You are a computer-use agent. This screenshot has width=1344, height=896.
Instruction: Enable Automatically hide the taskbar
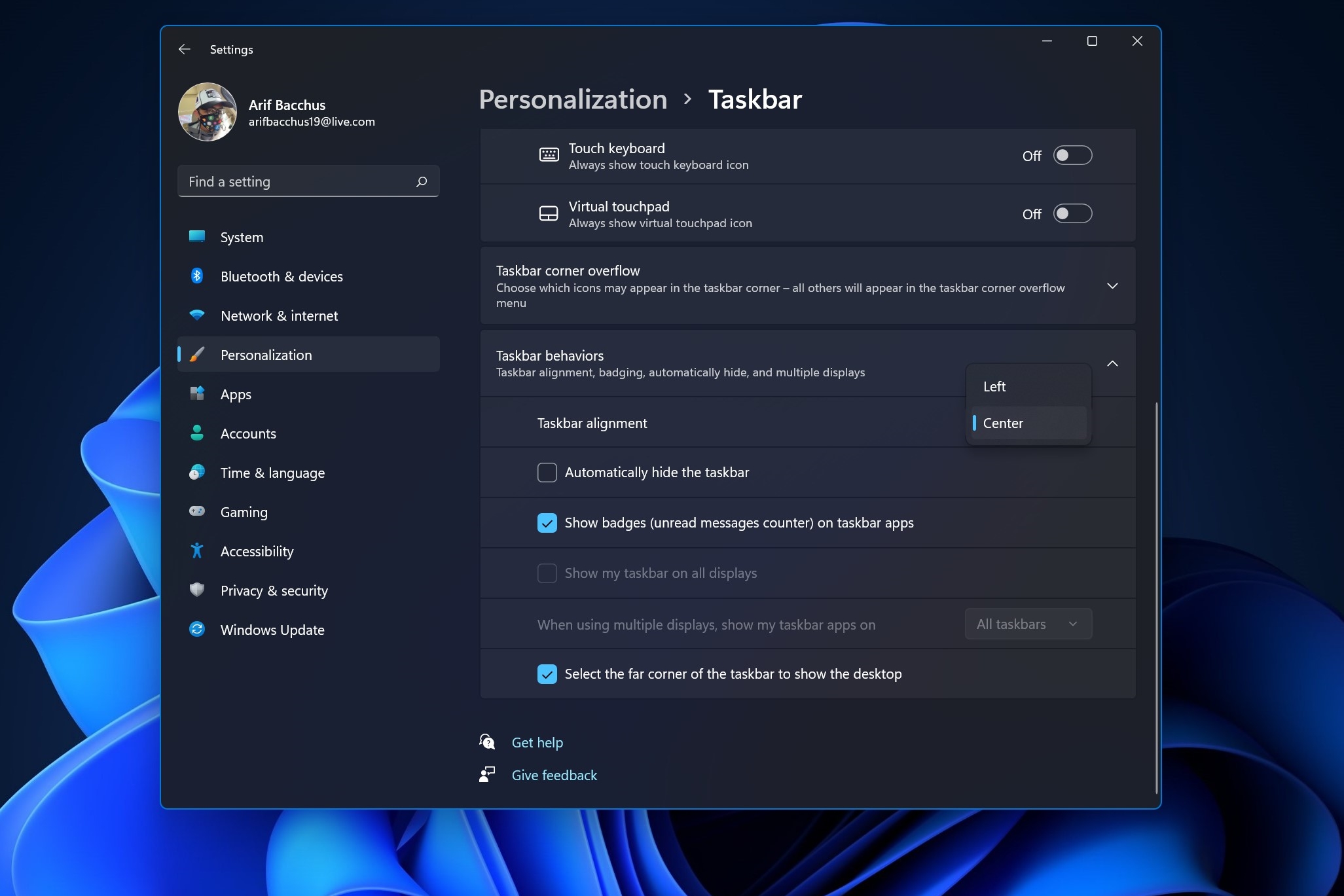[547, 471]
